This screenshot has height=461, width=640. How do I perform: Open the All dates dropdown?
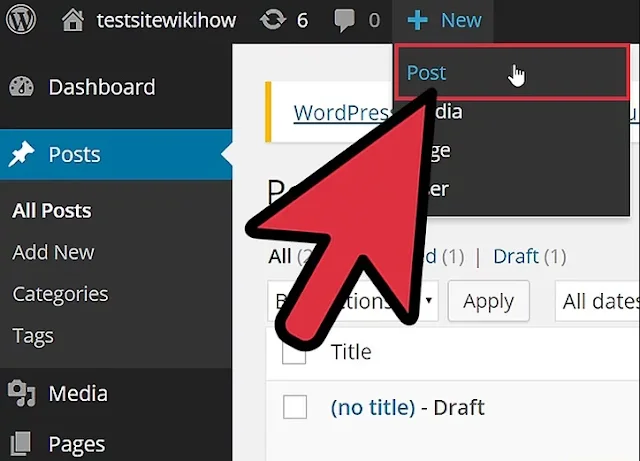click(597, 301)
